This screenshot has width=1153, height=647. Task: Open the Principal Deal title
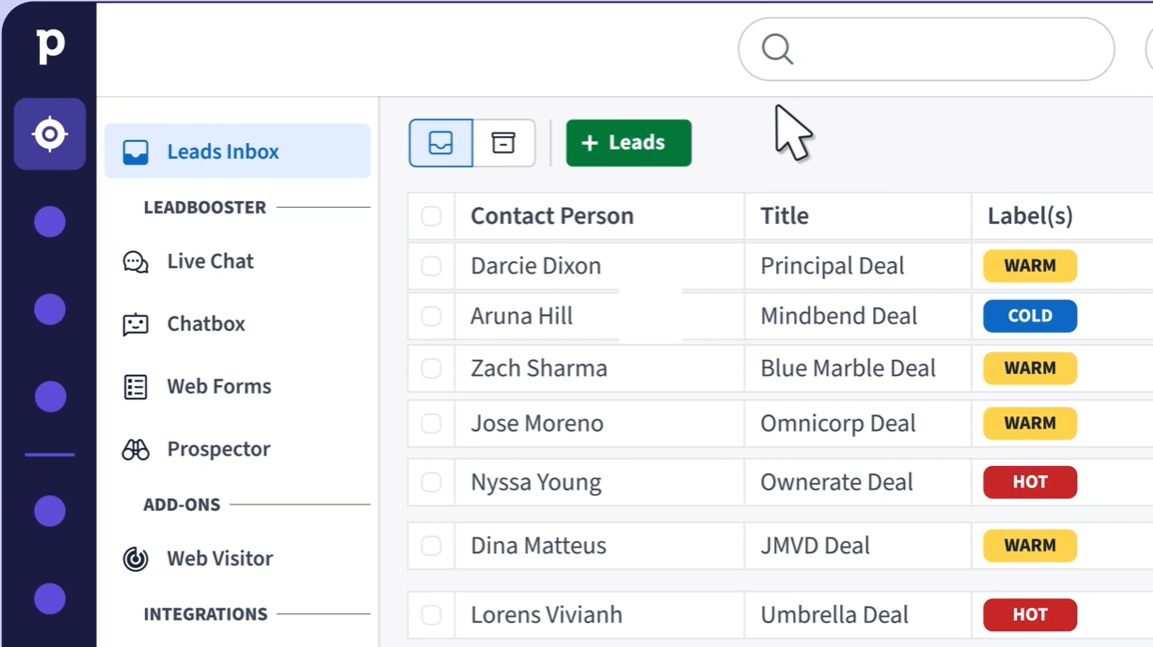click(832, 265)
